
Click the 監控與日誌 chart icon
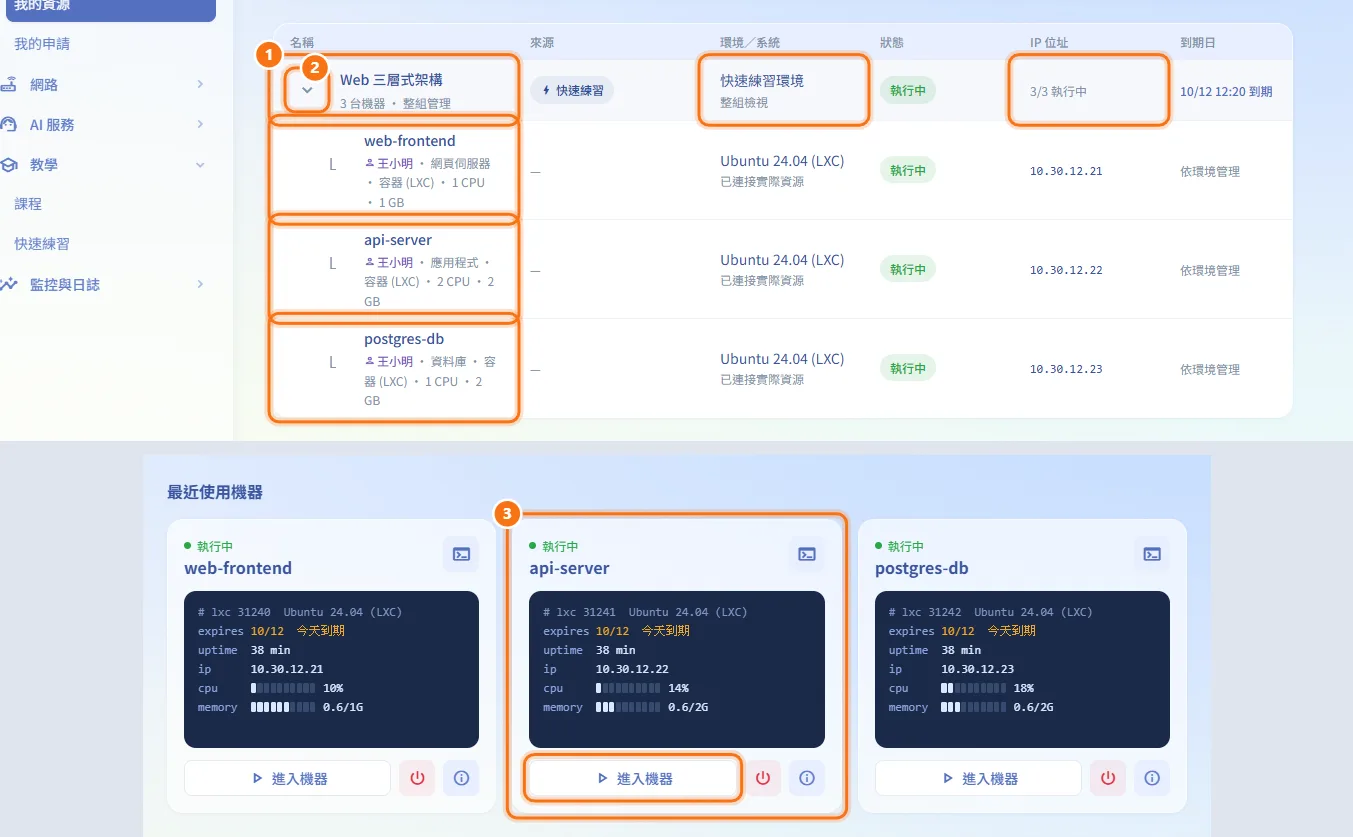pyautogui.click(x=9, y=284)
